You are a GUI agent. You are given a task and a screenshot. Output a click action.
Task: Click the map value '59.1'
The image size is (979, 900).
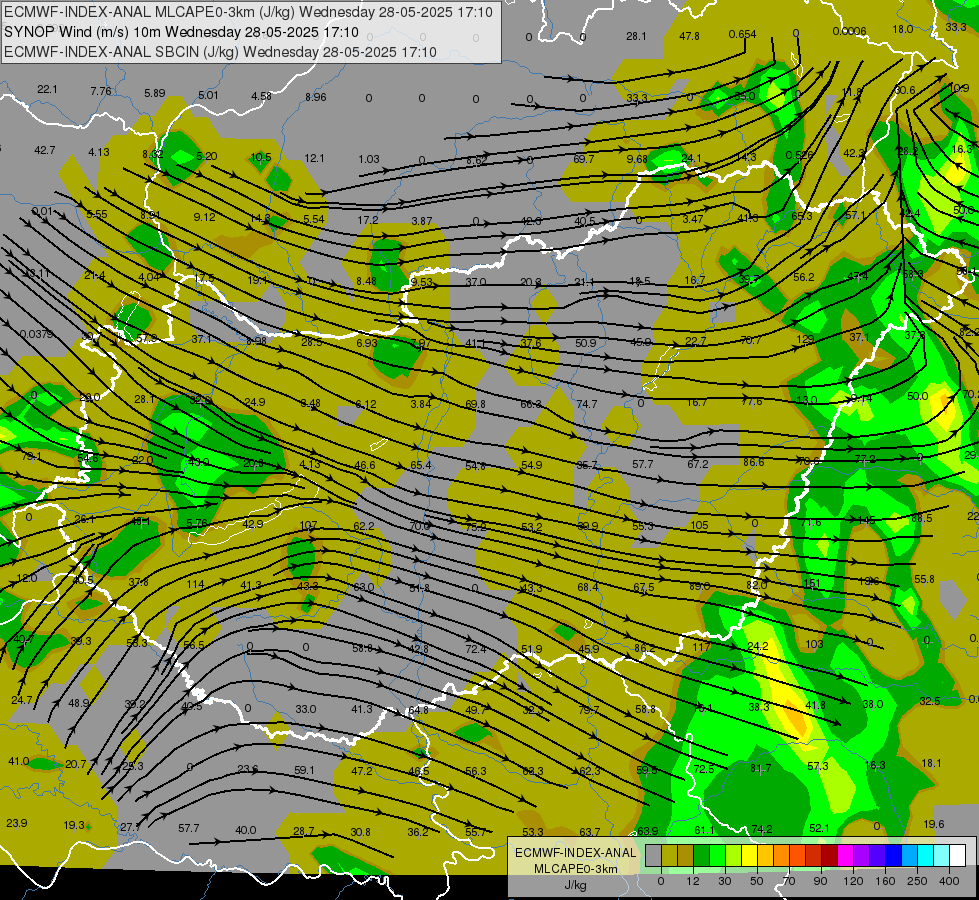click(x=304, y=770)
